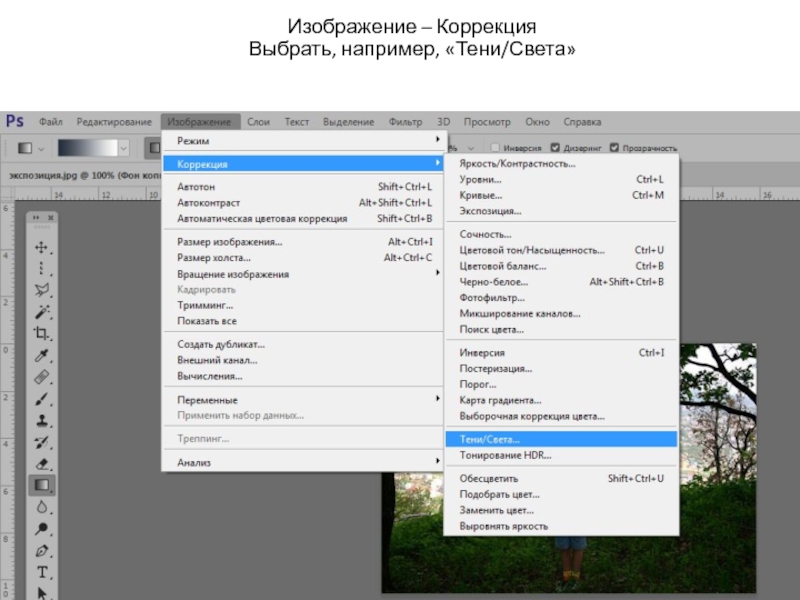Select the Magic Wand tool
800x600 pixels.
[x=42, y=311]
